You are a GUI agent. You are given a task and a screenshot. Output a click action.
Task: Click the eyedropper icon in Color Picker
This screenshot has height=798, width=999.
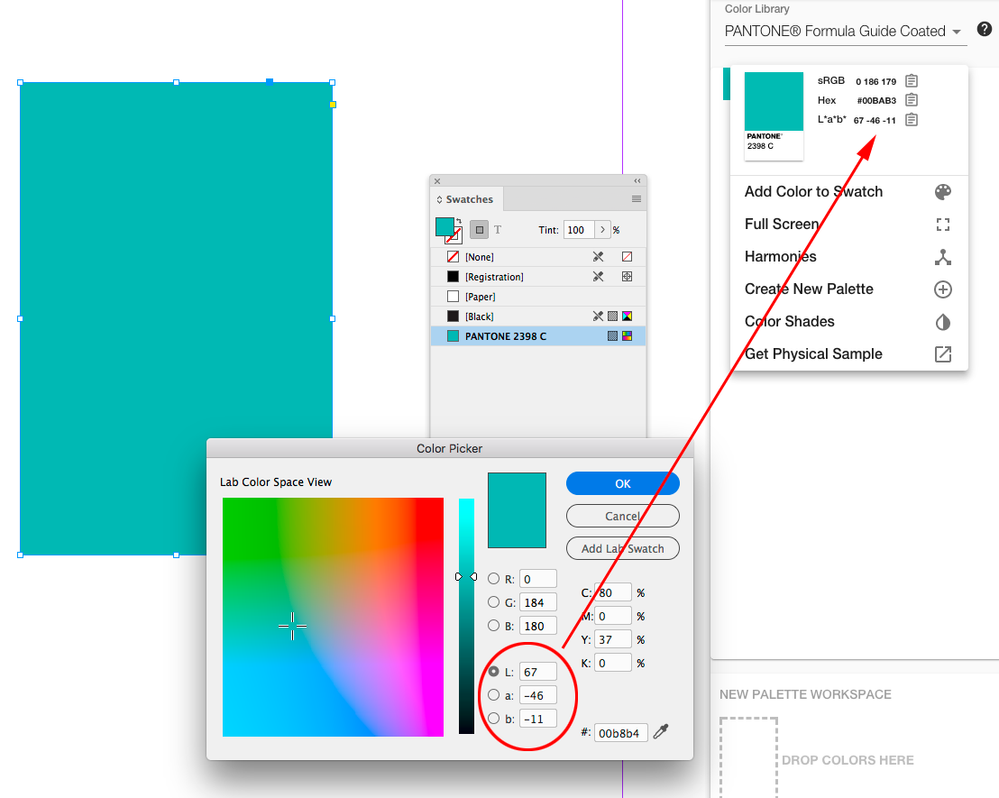[x=661, y=732]
